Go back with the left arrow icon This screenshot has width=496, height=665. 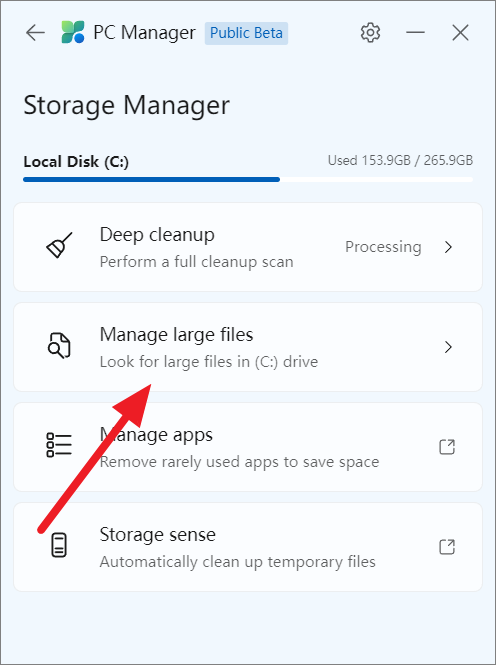tap(35, 33)
